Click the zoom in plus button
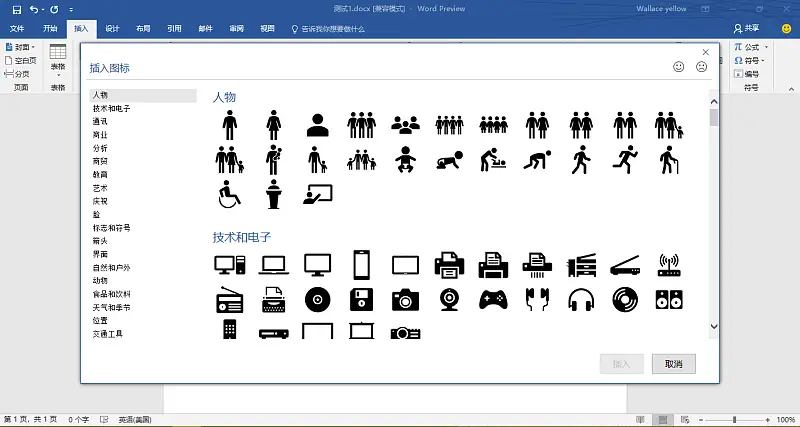The width and height of the screenshot is (800, 427). [x=768, y=419]
